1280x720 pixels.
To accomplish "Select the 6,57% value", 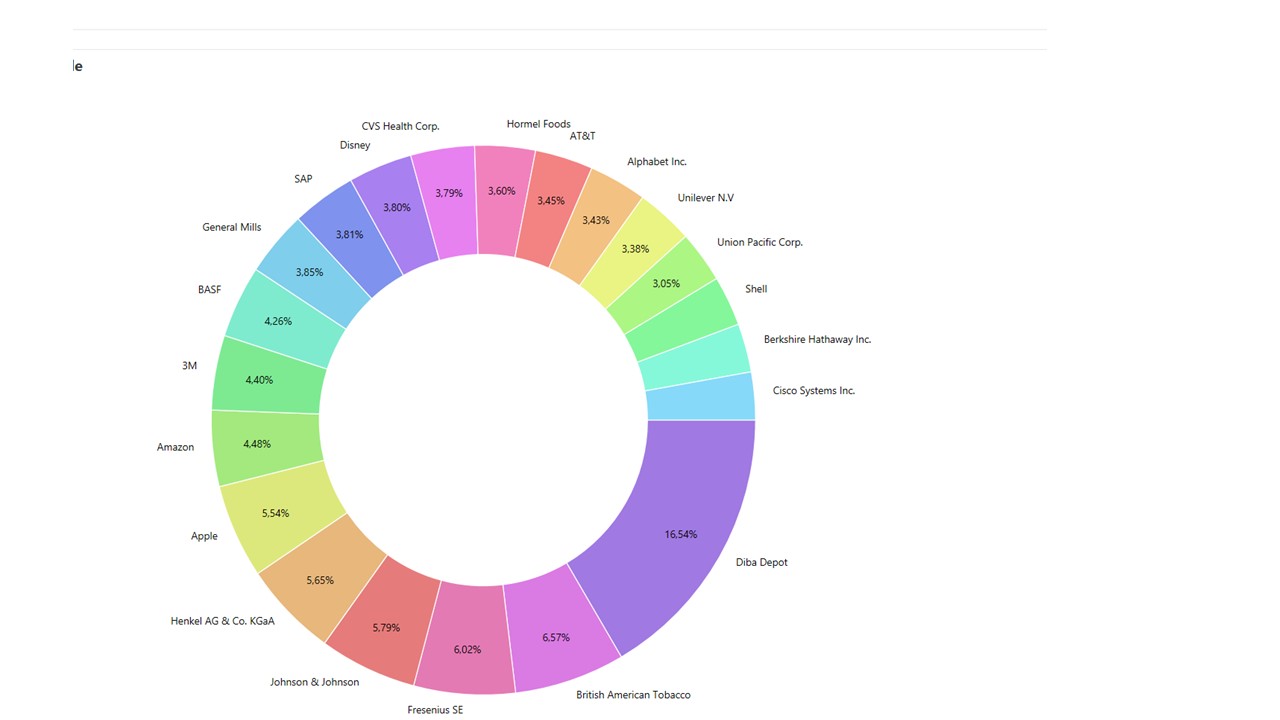I will 556,637.
